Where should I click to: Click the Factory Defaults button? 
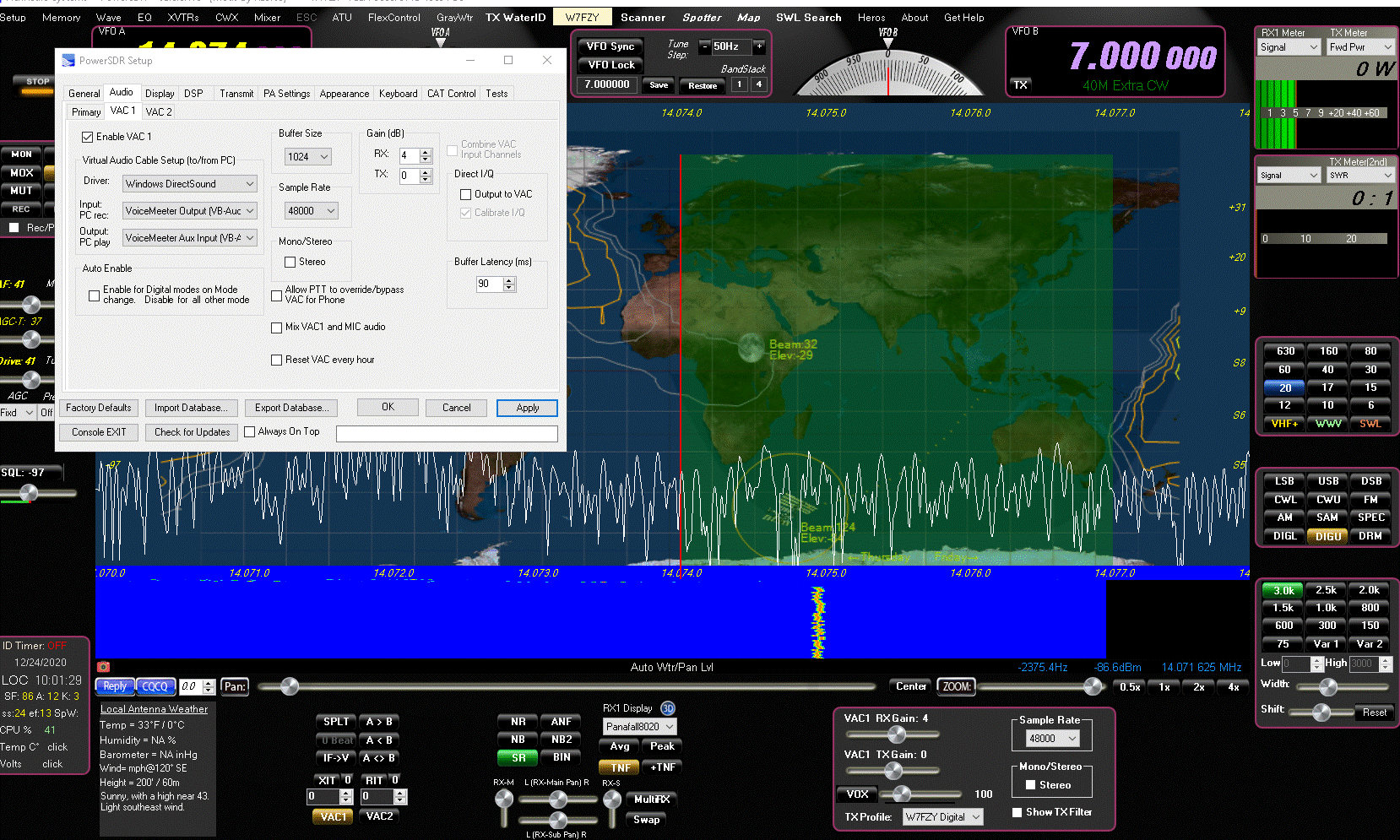pos(99,408)
